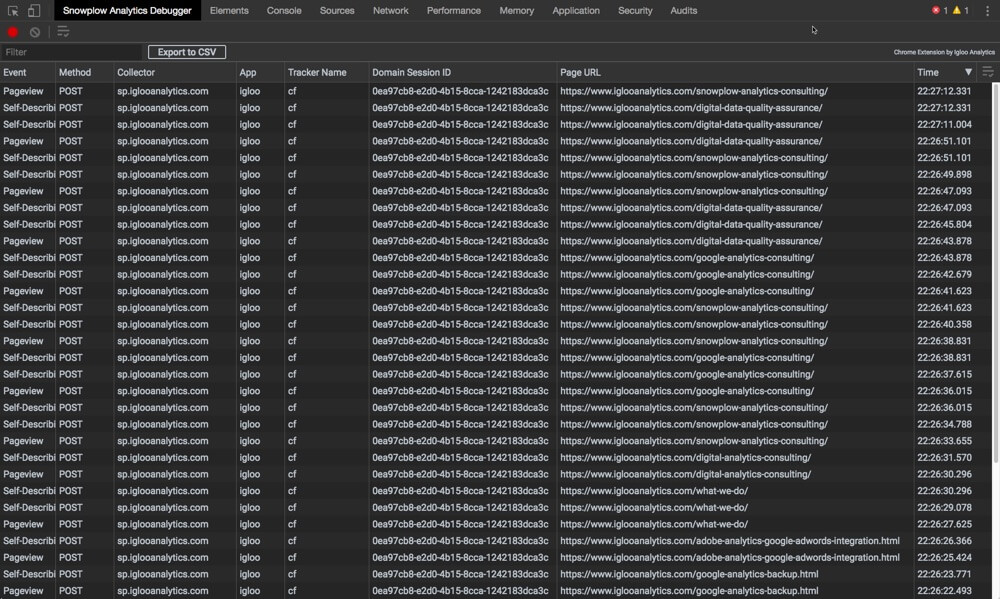Sort by the Domain Session ID column header
Screen dimensions: 1000x599
pos(463,72)
